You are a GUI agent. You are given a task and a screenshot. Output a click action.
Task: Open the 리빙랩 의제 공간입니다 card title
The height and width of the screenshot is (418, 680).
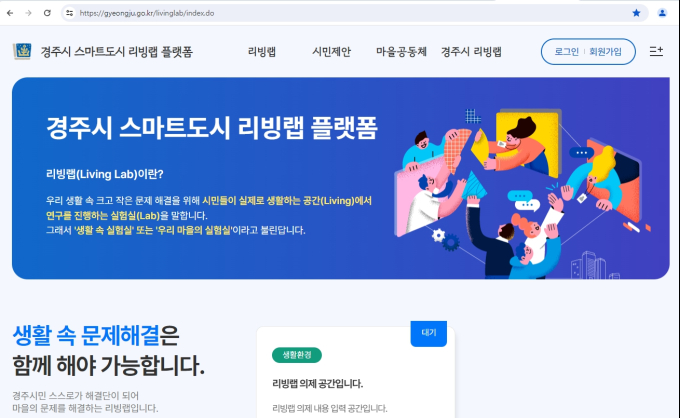click(317, 383)
